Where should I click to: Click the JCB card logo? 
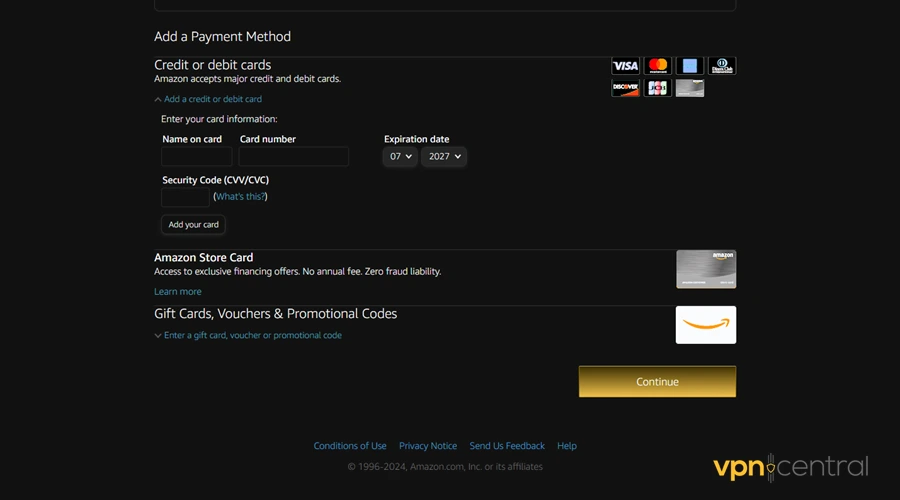[657, 88]
